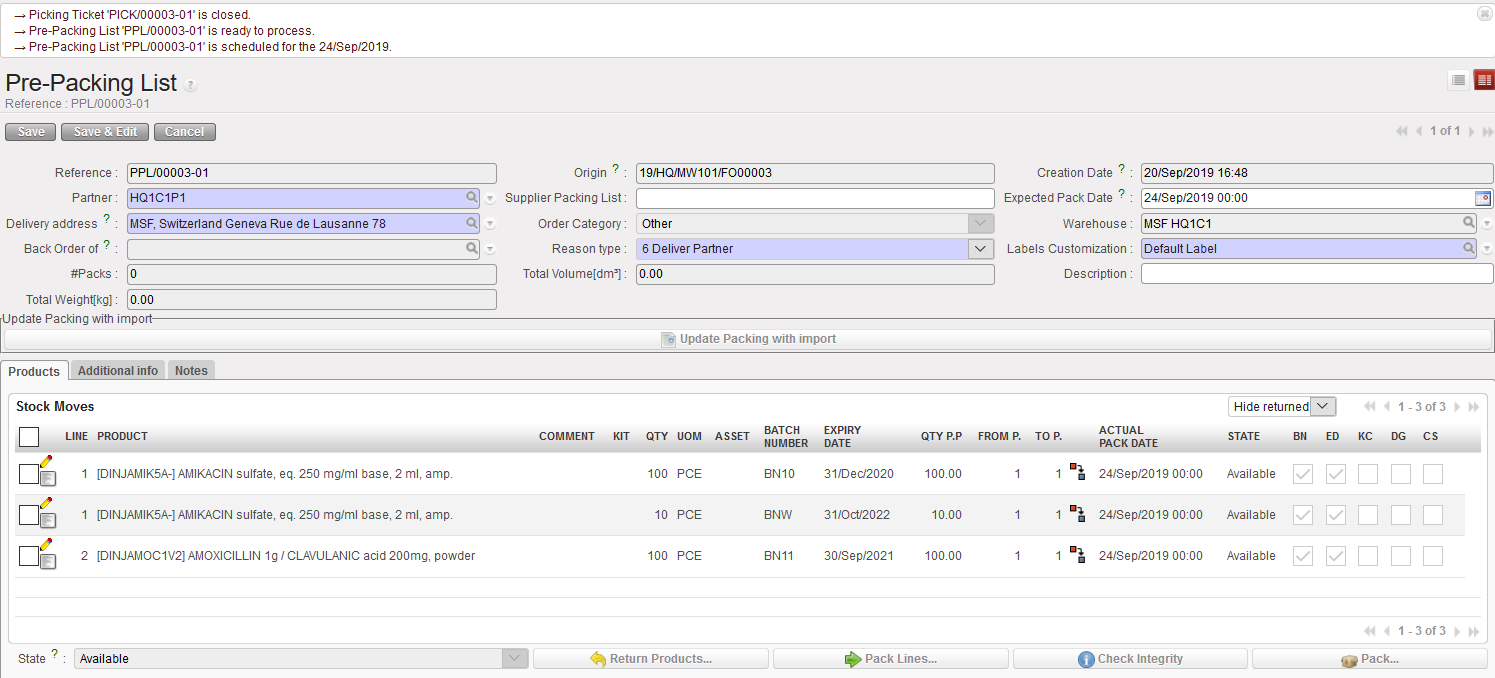This screenshot has height=678, width=1495.
Task: Click the split line icon for BNW row
Action: [1076, 514]
